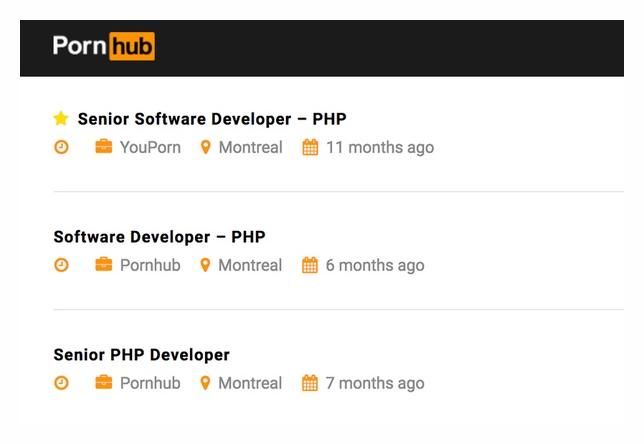The image size is (644, 444).
Task: Click briefcase icon in the 6 months ago row
Action: [x=104, y=264]
